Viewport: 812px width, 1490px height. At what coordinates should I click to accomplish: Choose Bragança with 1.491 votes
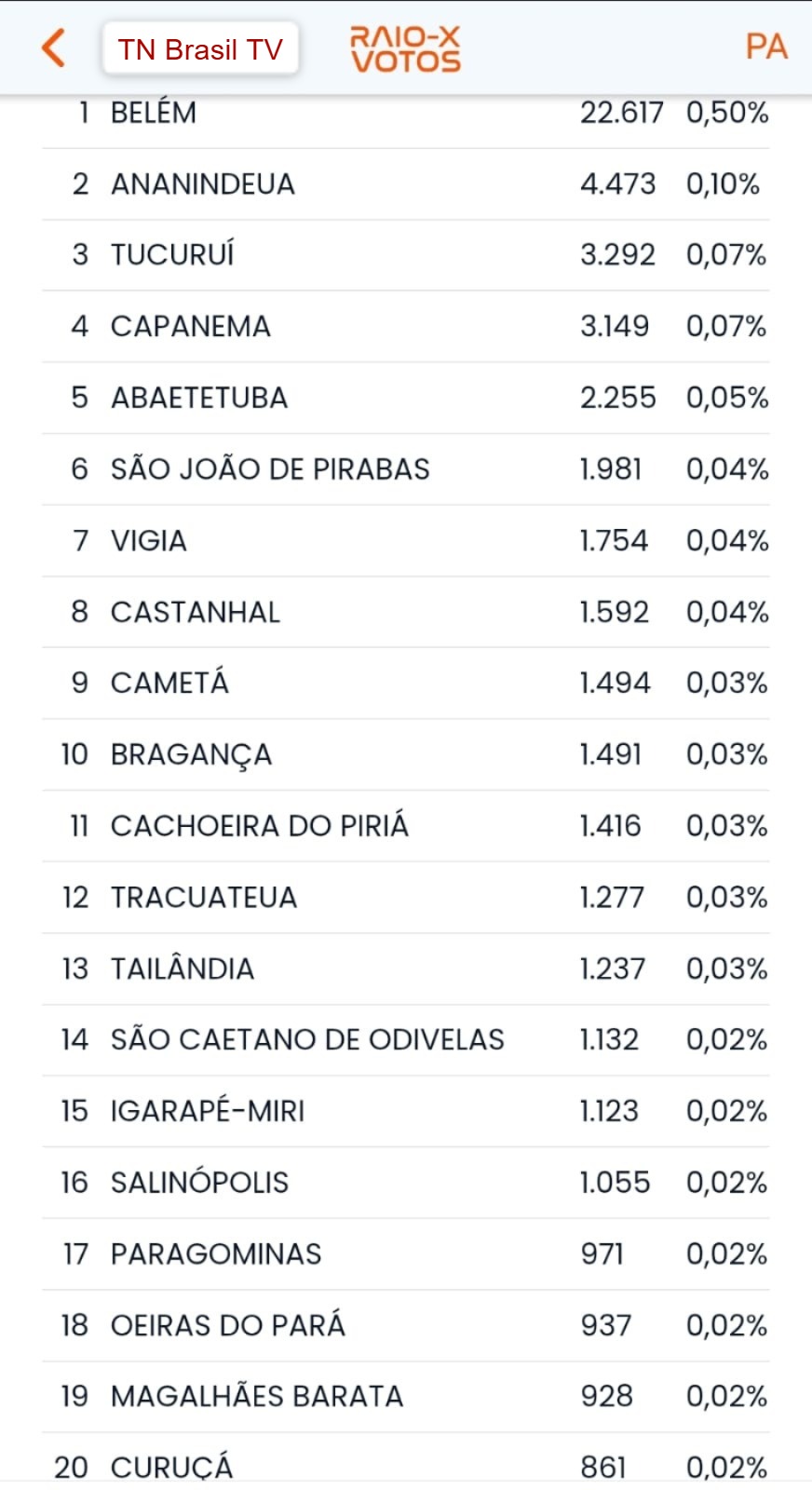click(406, 755)
